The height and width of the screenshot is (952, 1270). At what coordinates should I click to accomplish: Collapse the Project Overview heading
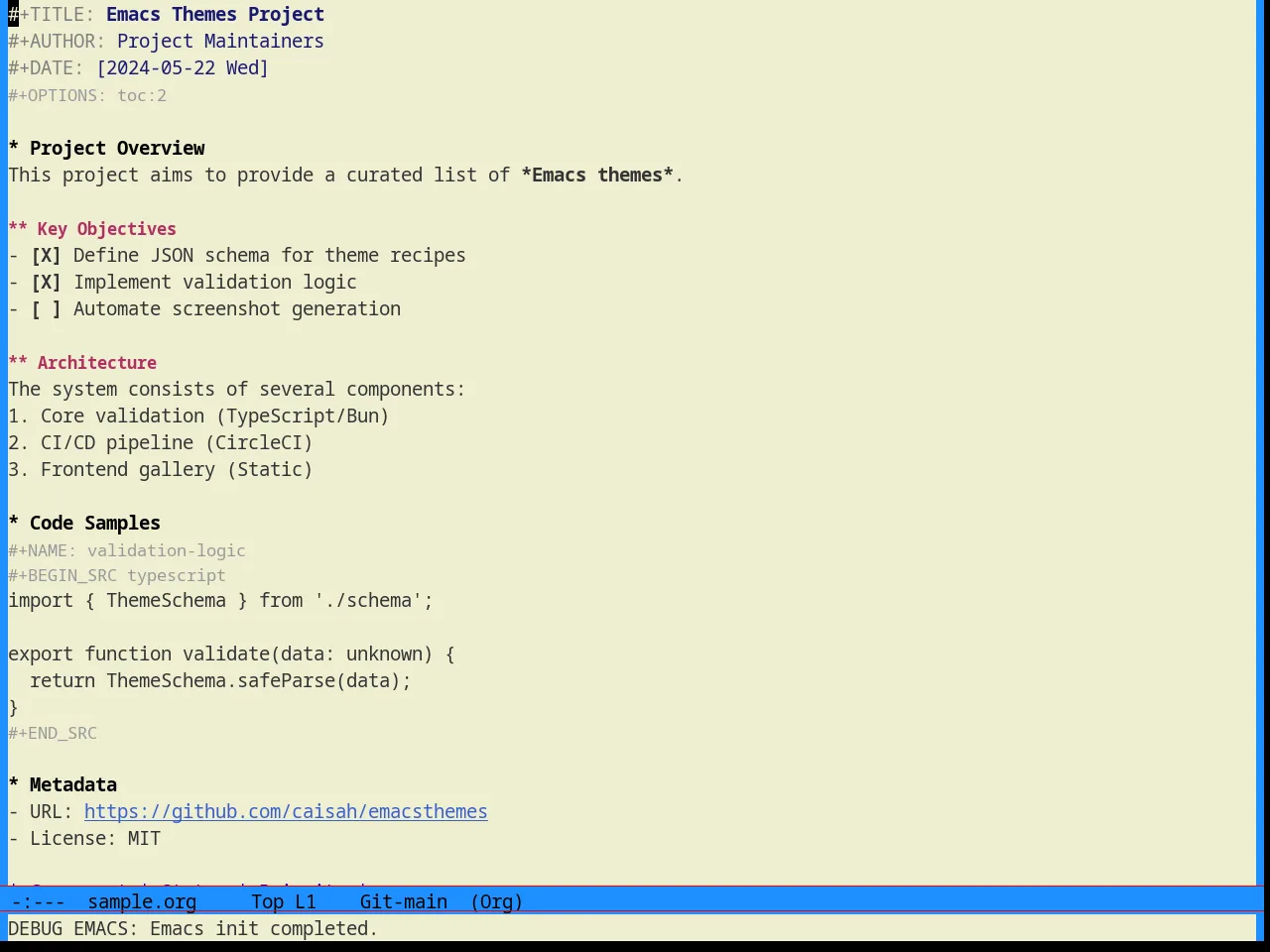107,149
